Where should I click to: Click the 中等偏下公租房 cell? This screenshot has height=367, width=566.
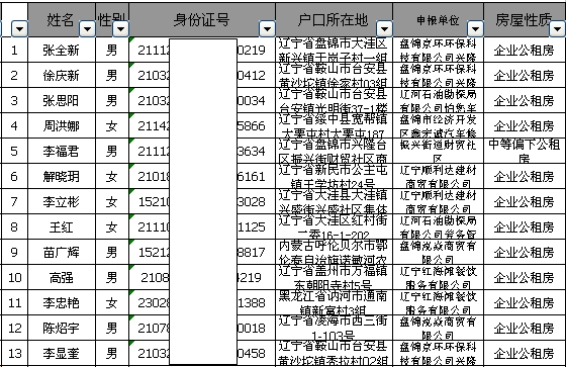524,151
